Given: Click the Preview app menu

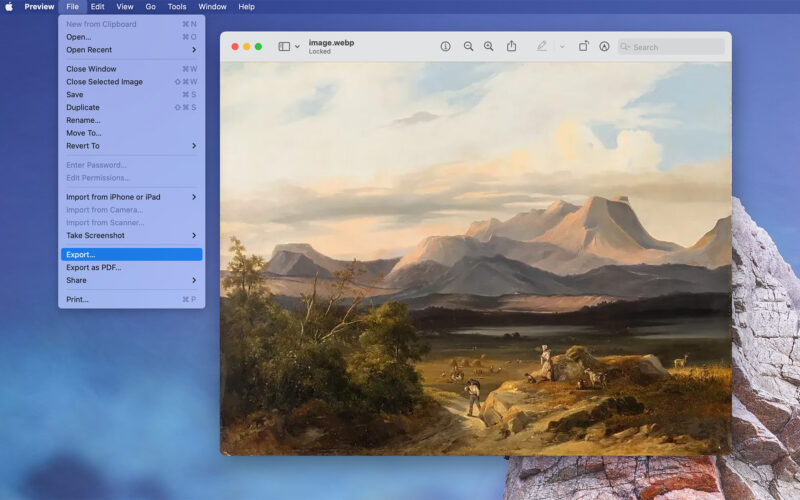Looking at the screenshot, I should coord(39,7).
